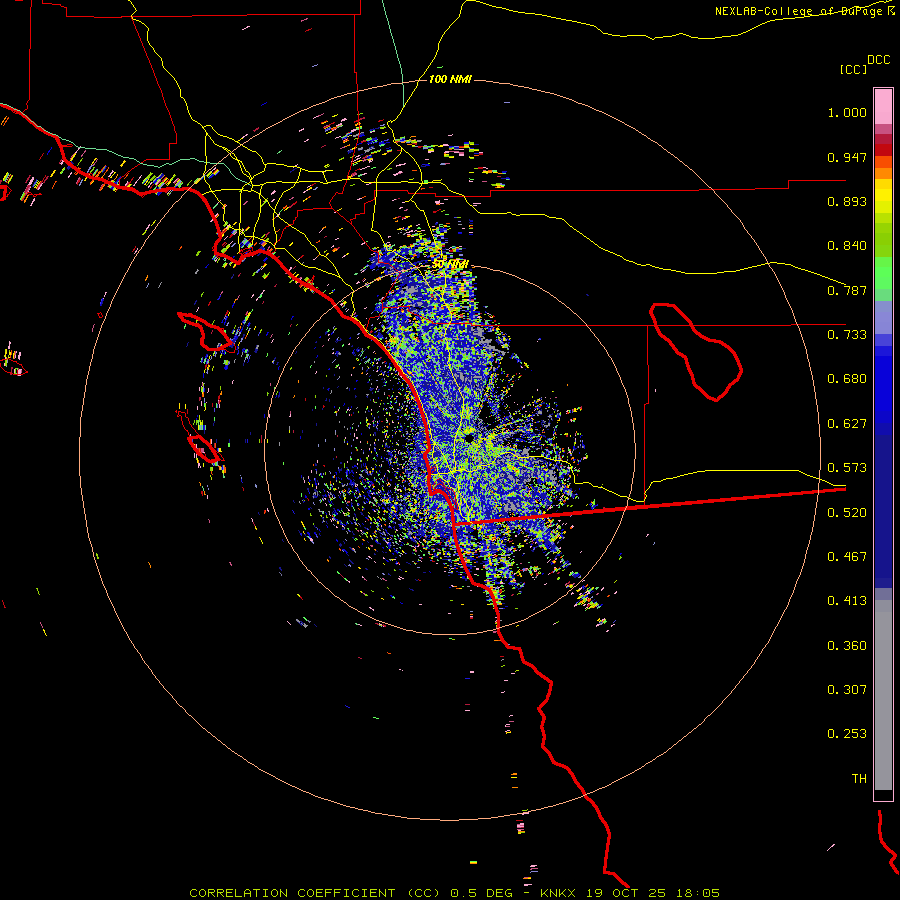The width and height of the screenshot is (900, 900).
Task: Select the 0.467 scale value
Action: [x=847, y=557]
